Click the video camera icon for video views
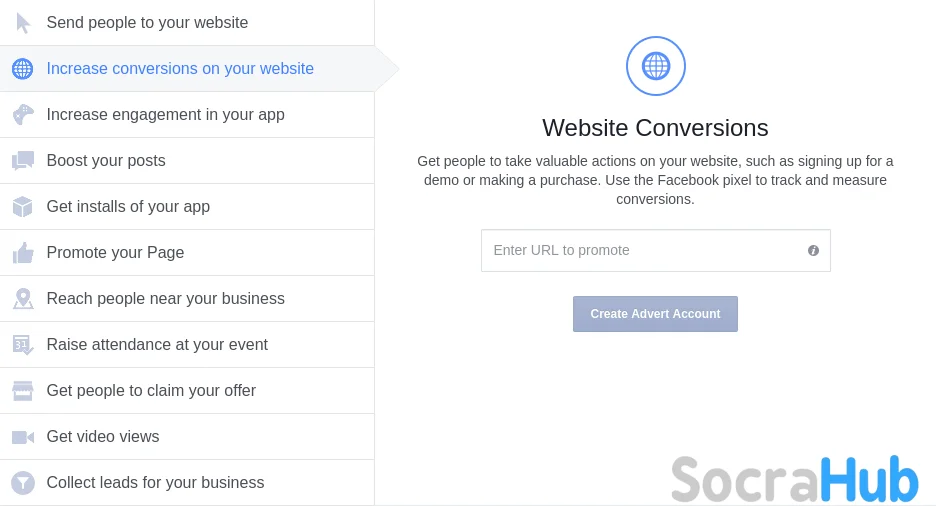This screenshot has width=936, height=506. click(22, 437)
